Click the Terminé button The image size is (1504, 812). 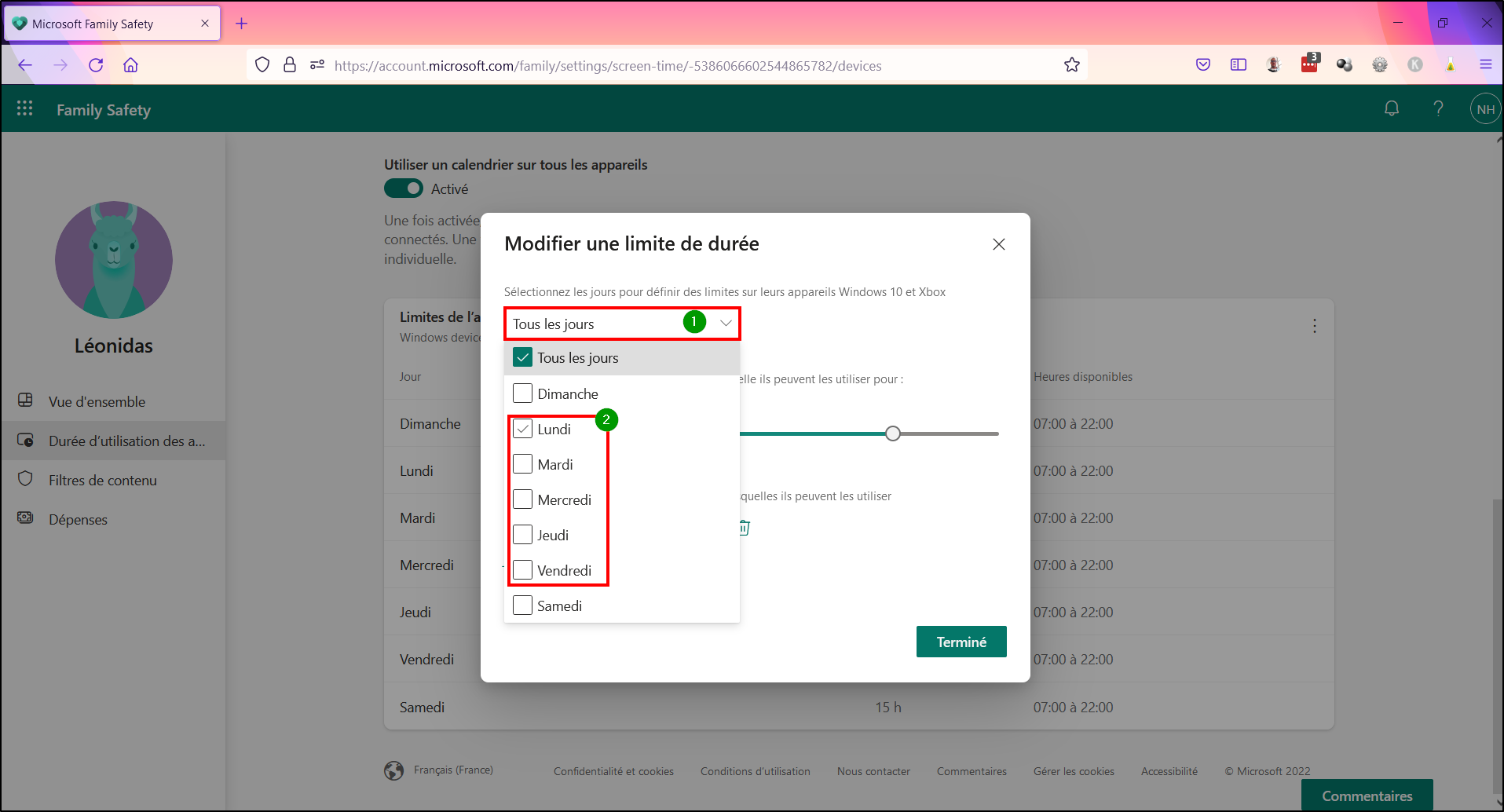click(961, 642)
